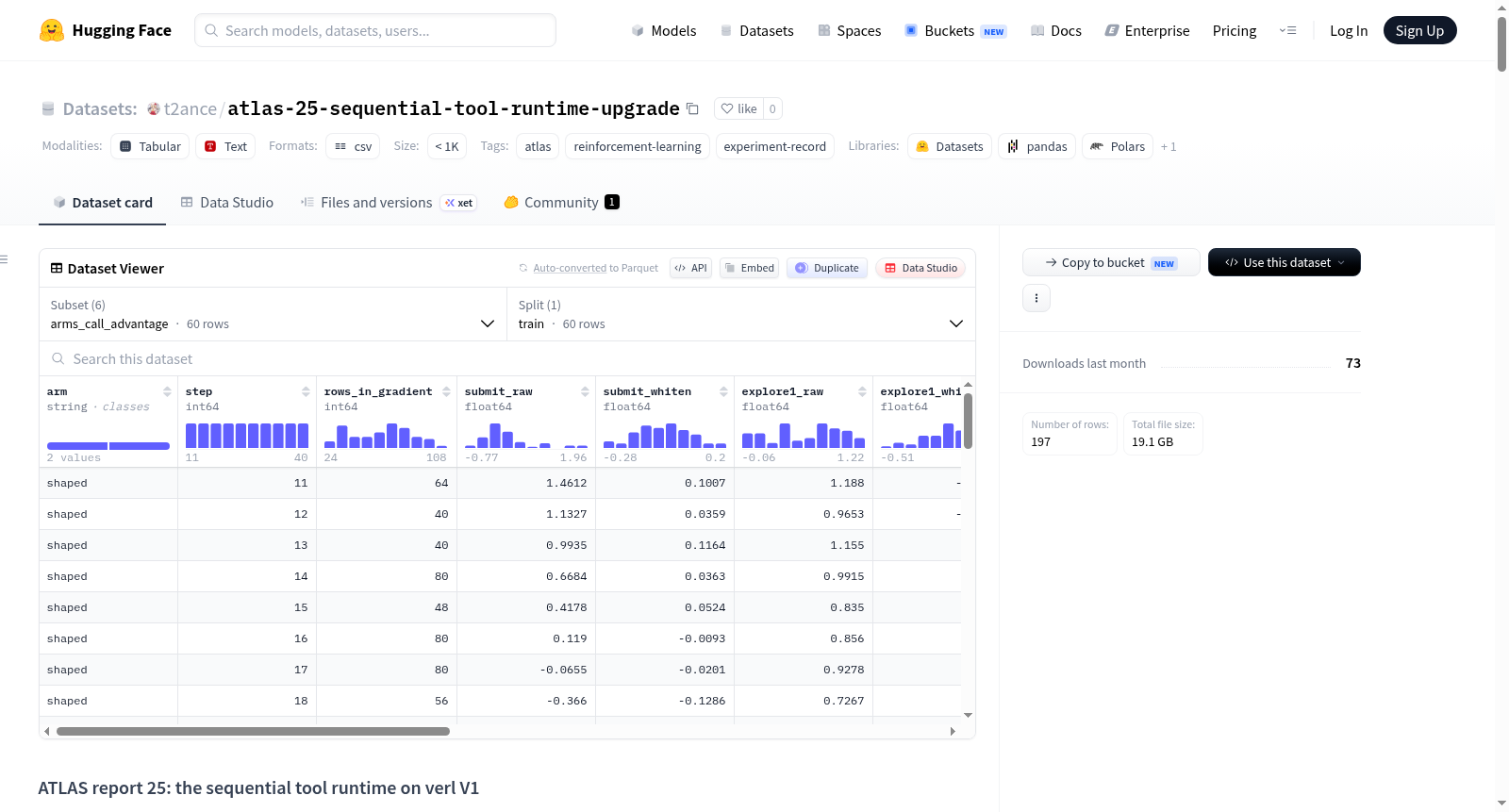Image resolution: width=1509 pixels, height=812 pixels.
Task: Sort the submit_whiten column
Action: [723, 391]
